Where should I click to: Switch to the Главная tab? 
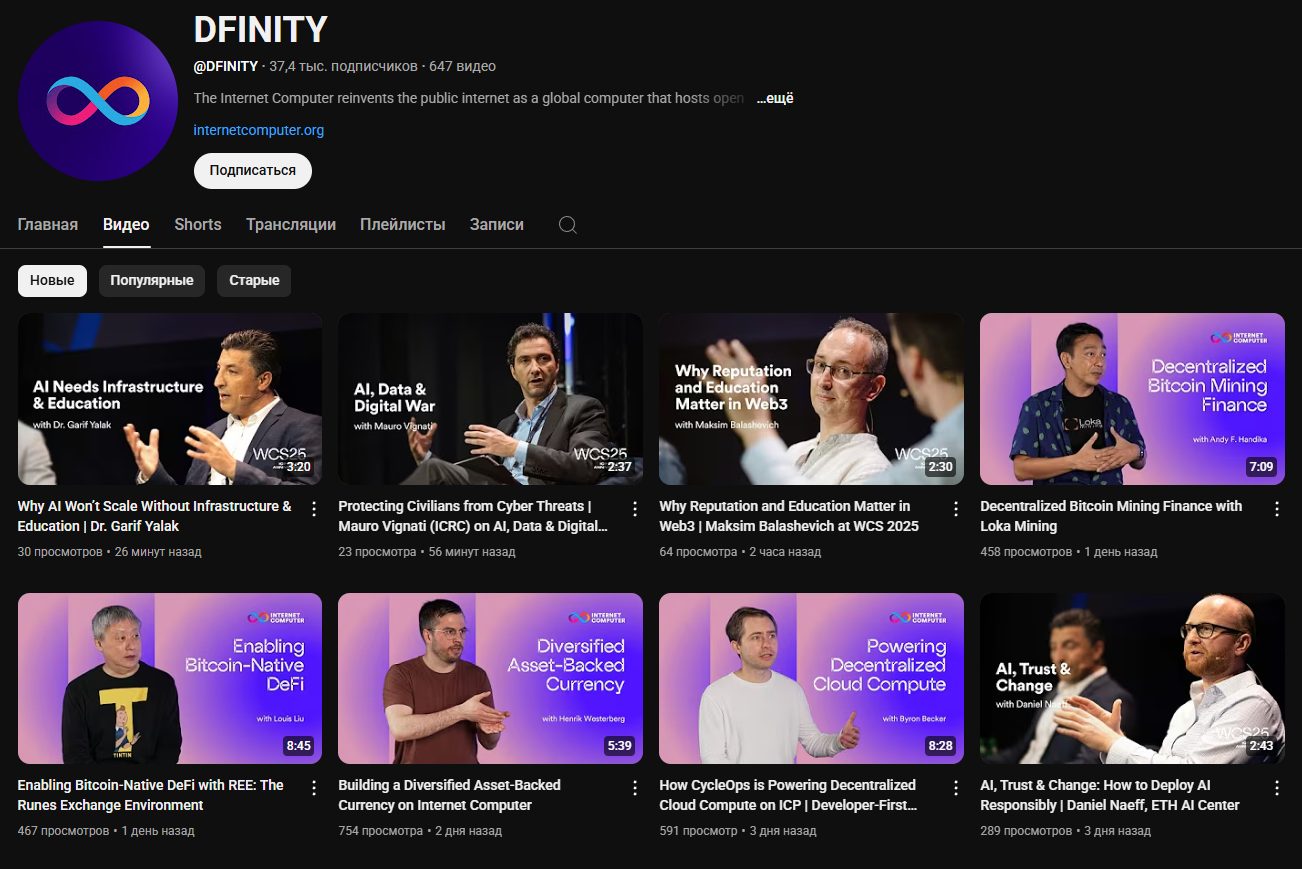click(x=48, y=225)
